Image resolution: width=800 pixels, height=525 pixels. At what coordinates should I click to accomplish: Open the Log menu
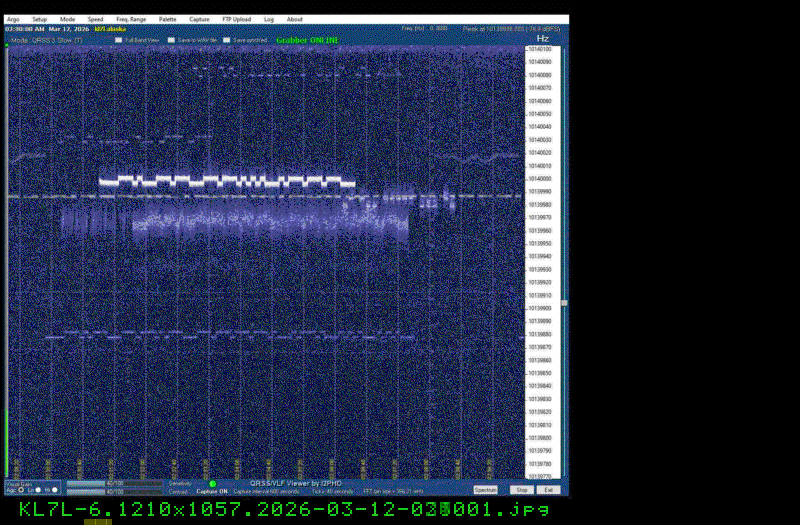point(269,19)
